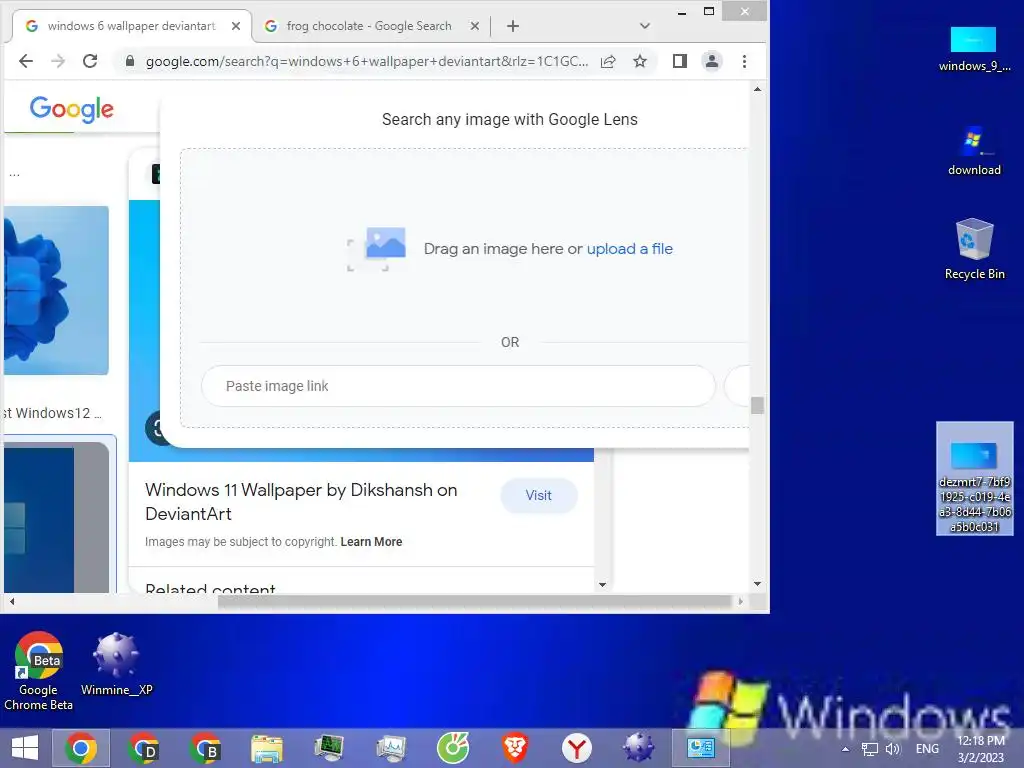Open the green Coc Coc browser icon
This screenshot has width=1024, height=768.
[453, 748]
